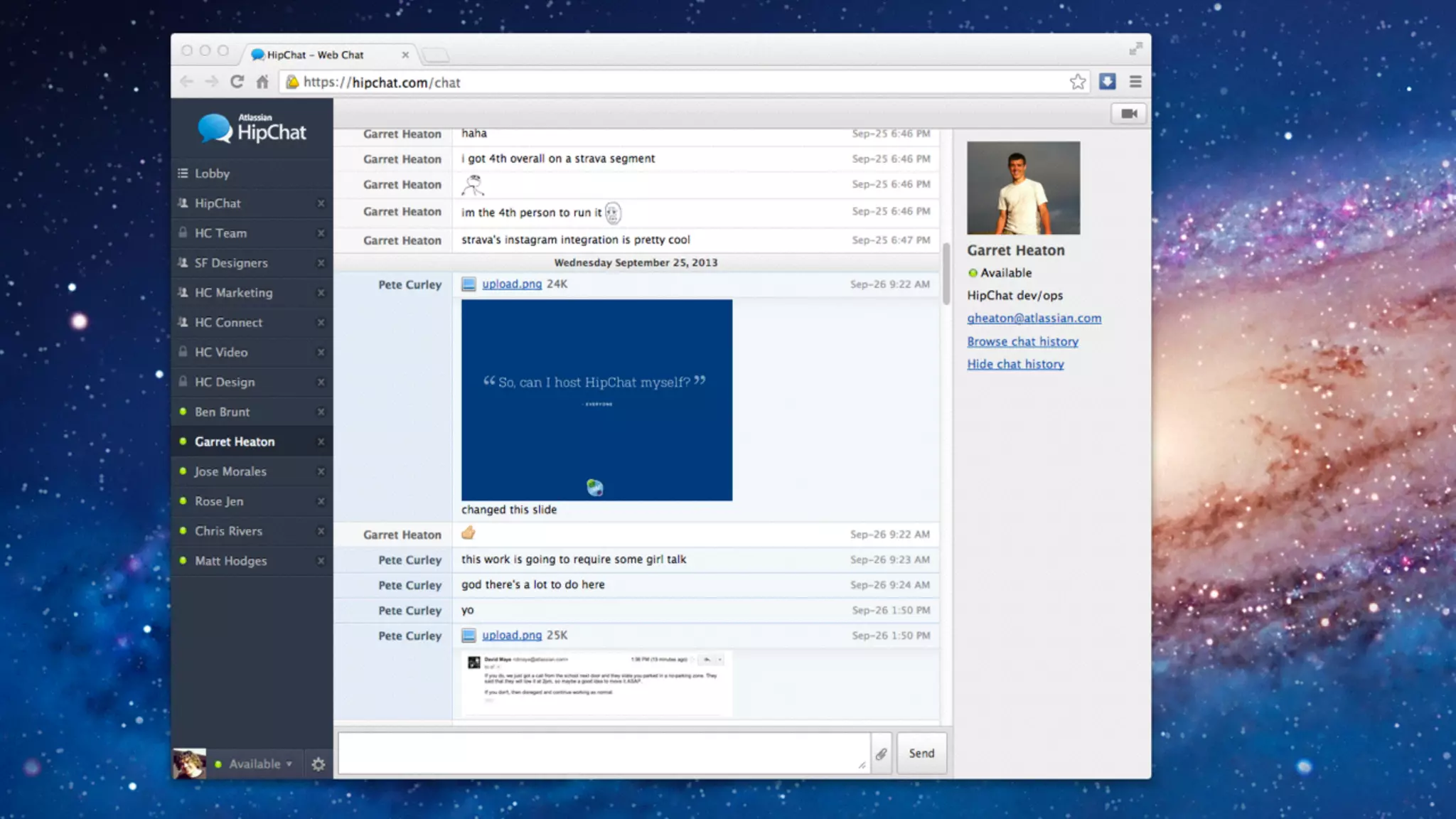The height and width of the screenshot is (819, 1456).
Task: Click the blue download extension icon
Action: pyautogui.click(x=1107, y=82)
